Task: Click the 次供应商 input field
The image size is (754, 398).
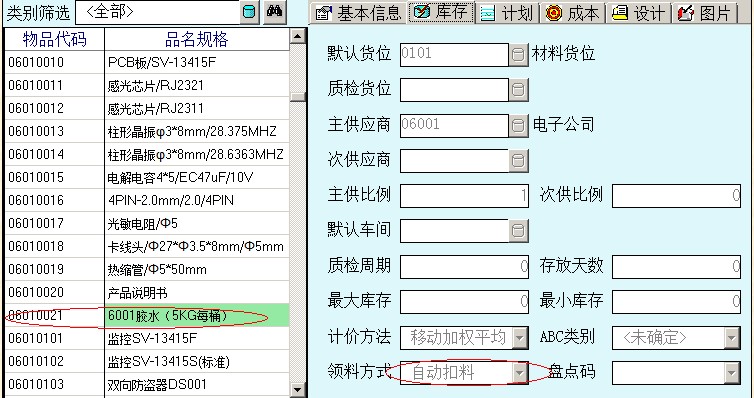Action: click(x=454, y=161)
